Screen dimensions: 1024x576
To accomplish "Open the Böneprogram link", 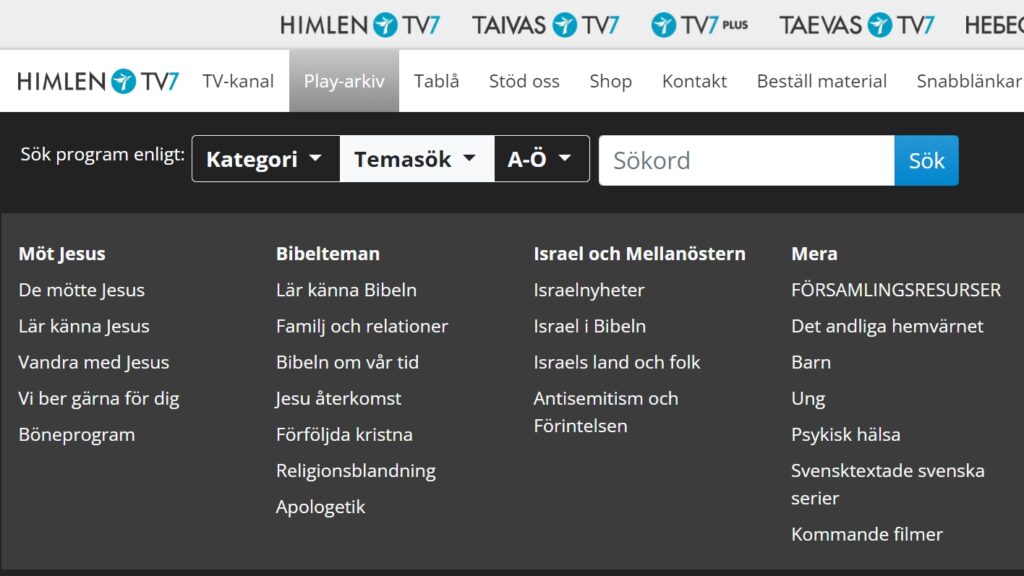I will click(x=77, y=434).
